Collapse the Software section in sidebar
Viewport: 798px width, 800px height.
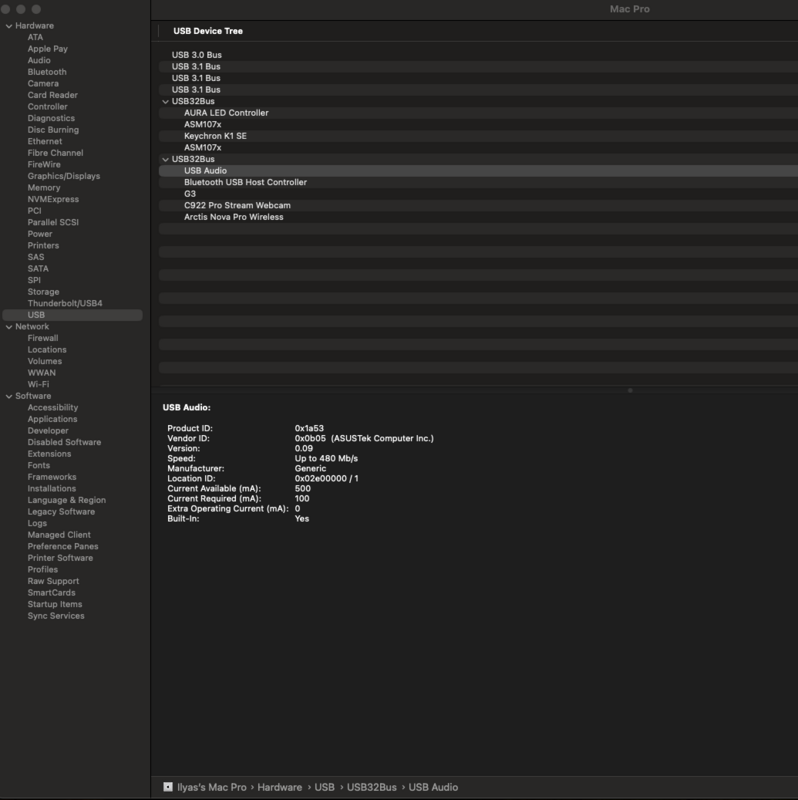[8, 396]
